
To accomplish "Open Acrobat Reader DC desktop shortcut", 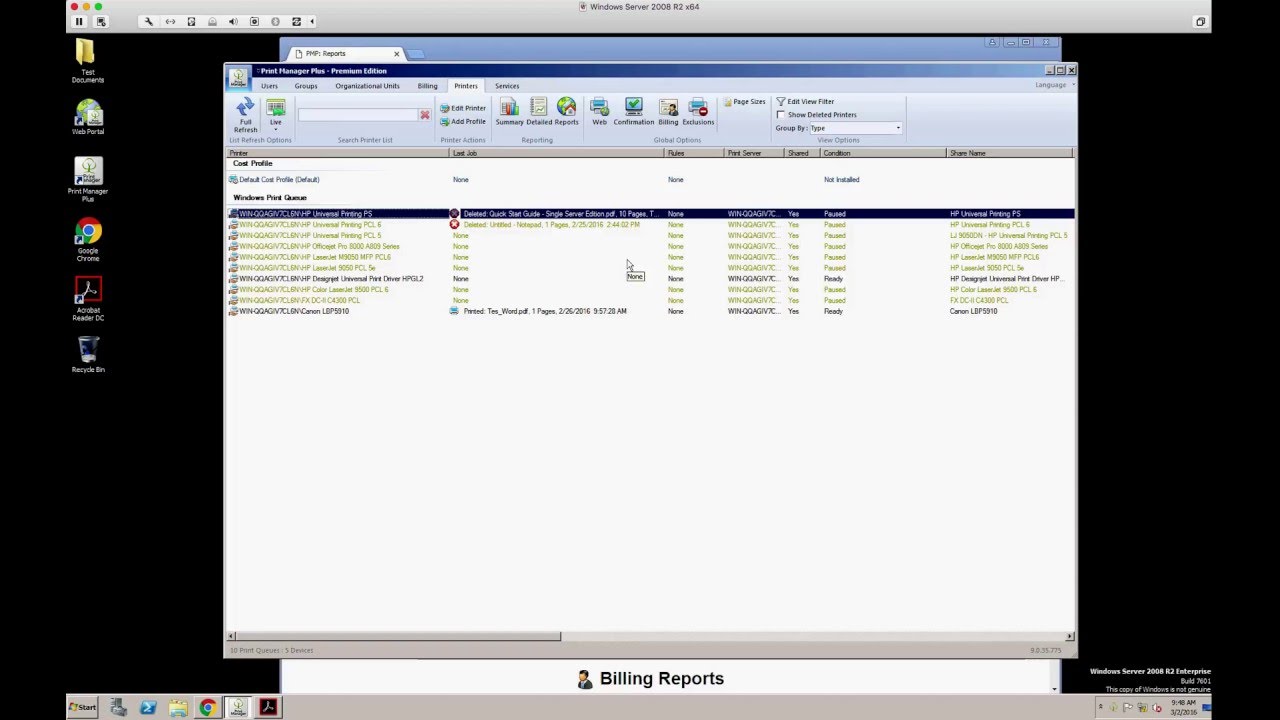I will 88,299.
